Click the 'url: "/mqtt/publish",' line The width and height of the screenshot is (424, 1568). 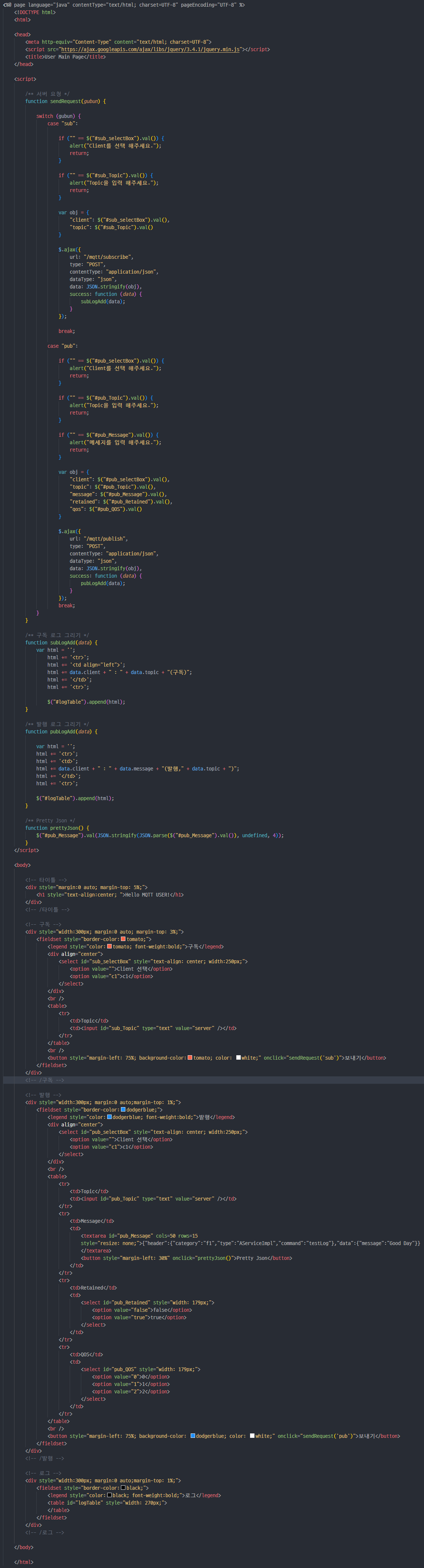[x=99, y=539]
